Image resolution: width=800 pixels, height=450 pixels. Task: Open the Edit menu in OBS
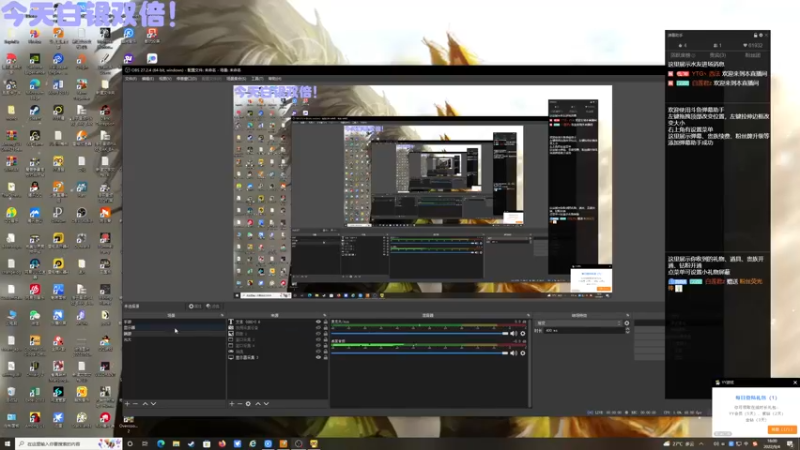tap(147, 79)
